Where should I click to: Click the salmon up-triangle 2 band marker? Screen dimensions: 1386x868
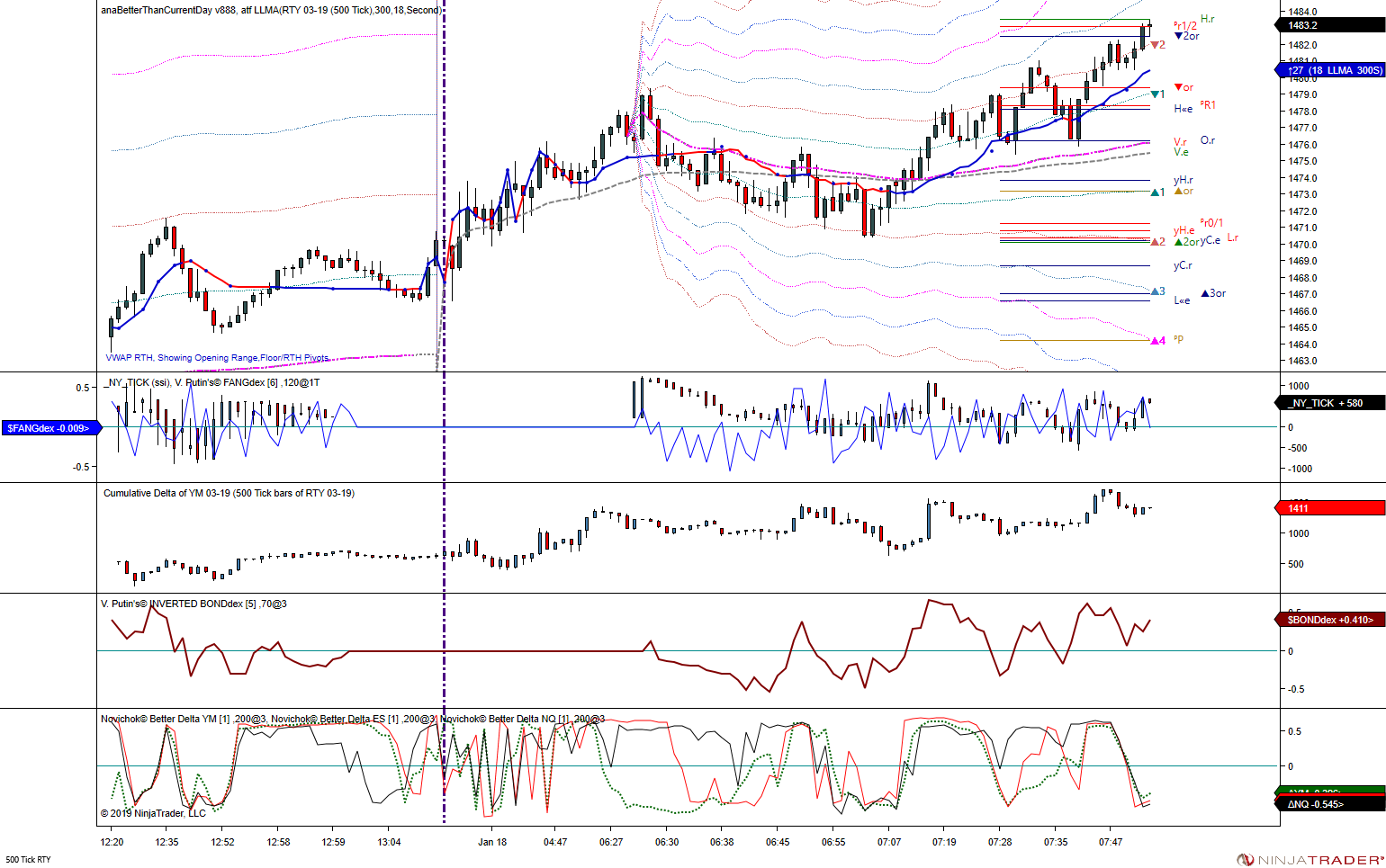click(x=1158, y=242)
